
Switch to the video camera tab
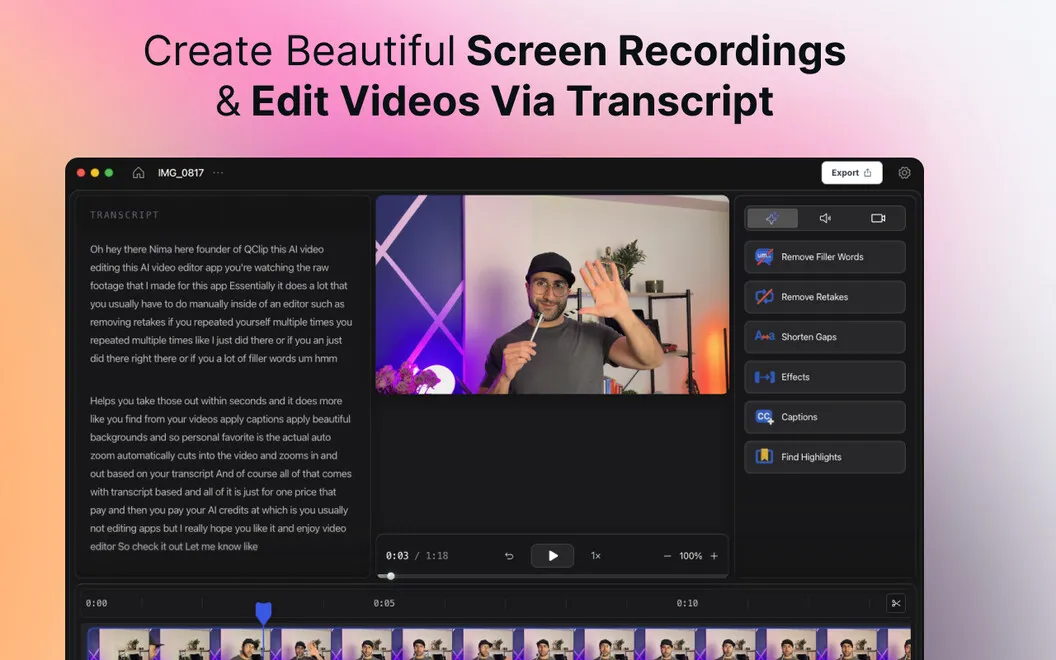pyautogui.click(x=878, y=218)
